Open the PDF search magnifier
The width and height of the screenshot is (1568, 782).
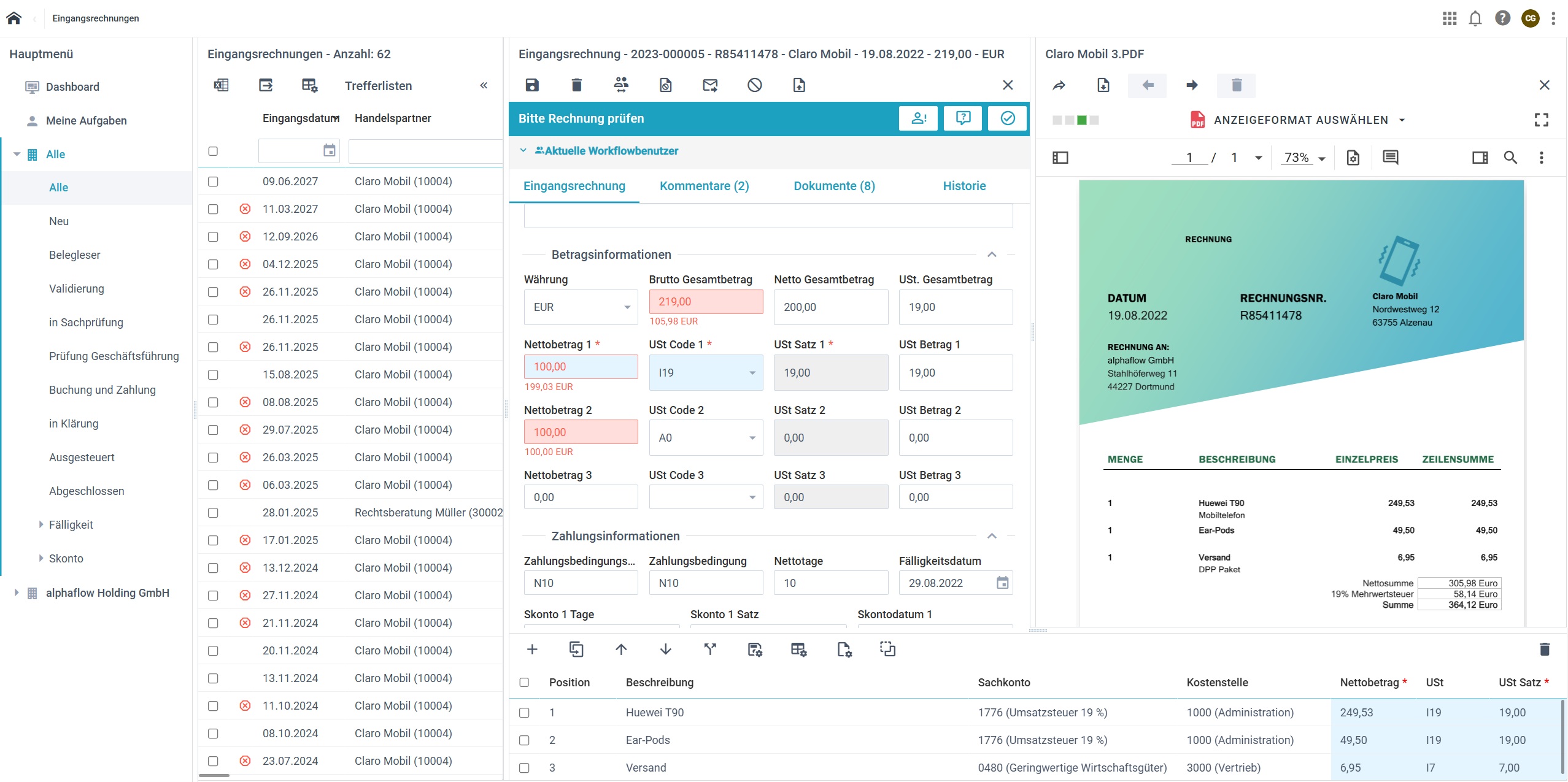tap(1510, 158)
